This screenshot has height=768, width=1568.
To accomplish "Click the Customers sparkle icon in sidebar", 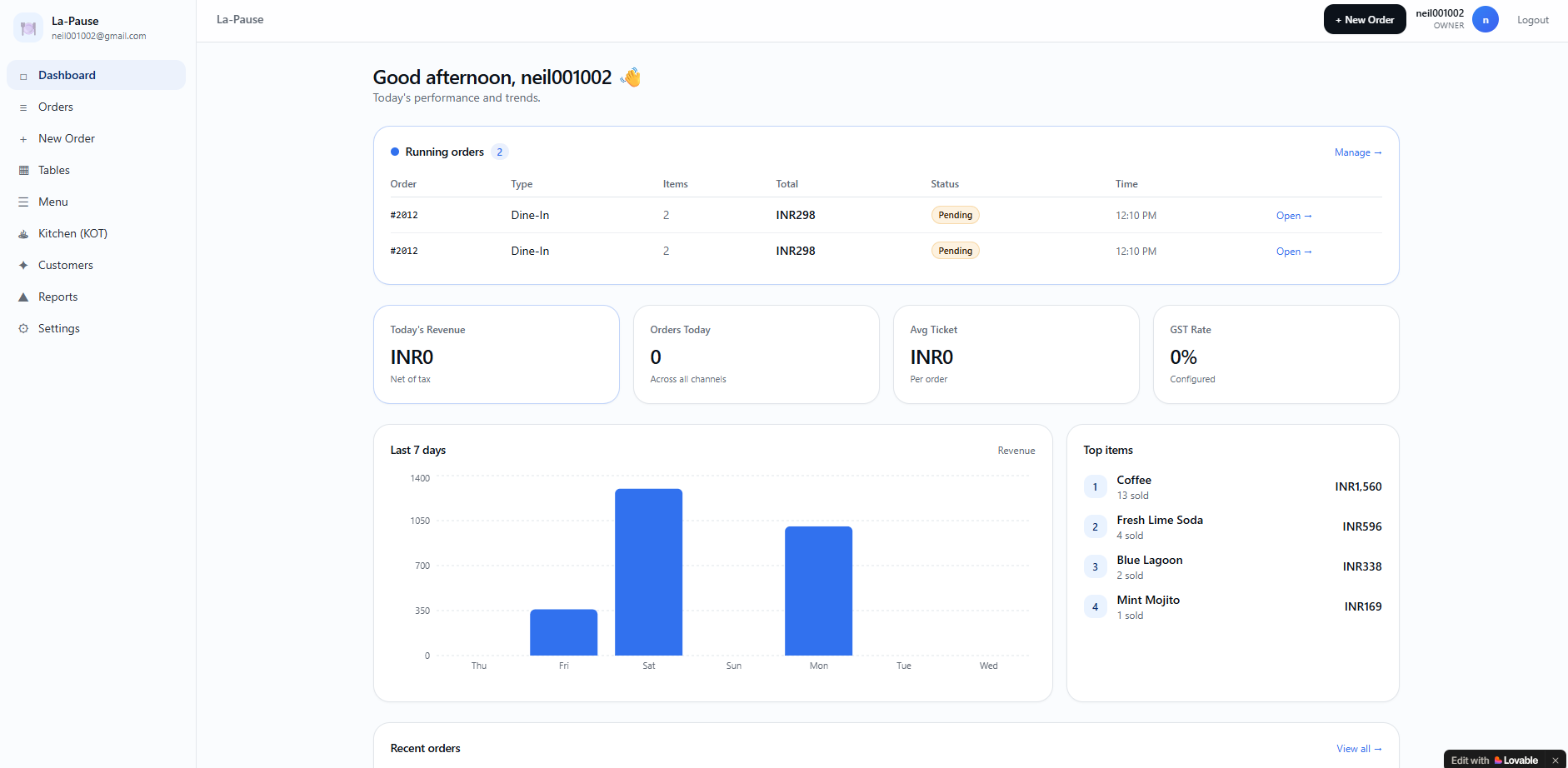I will [x=23, y=266].
